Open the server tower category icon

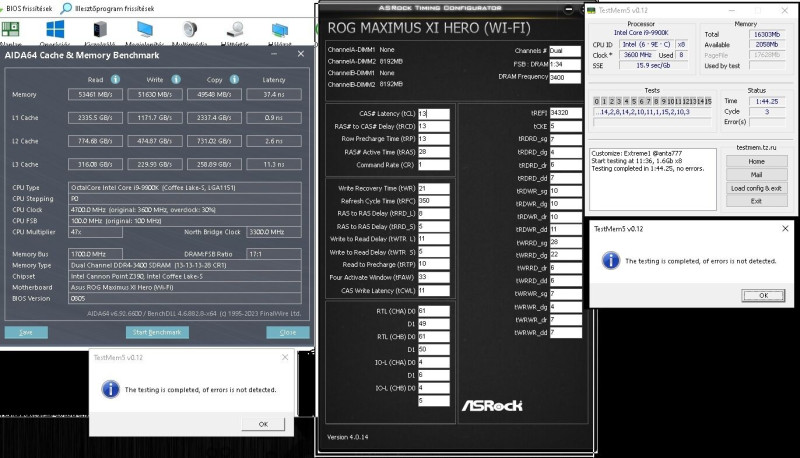click(100, 29)
